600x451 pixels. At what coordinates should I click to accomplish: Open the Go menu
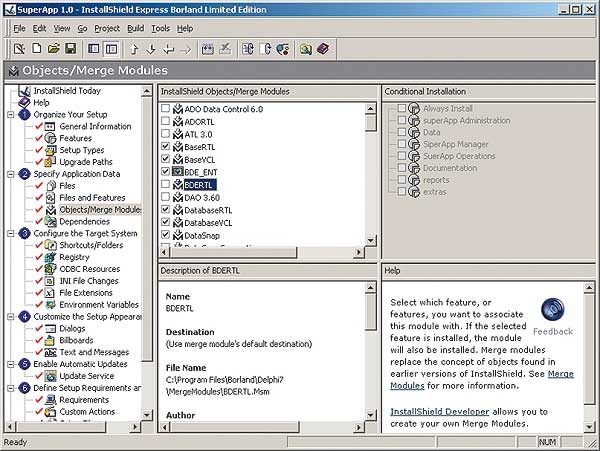pyautogui.click(x=82, y=28)
